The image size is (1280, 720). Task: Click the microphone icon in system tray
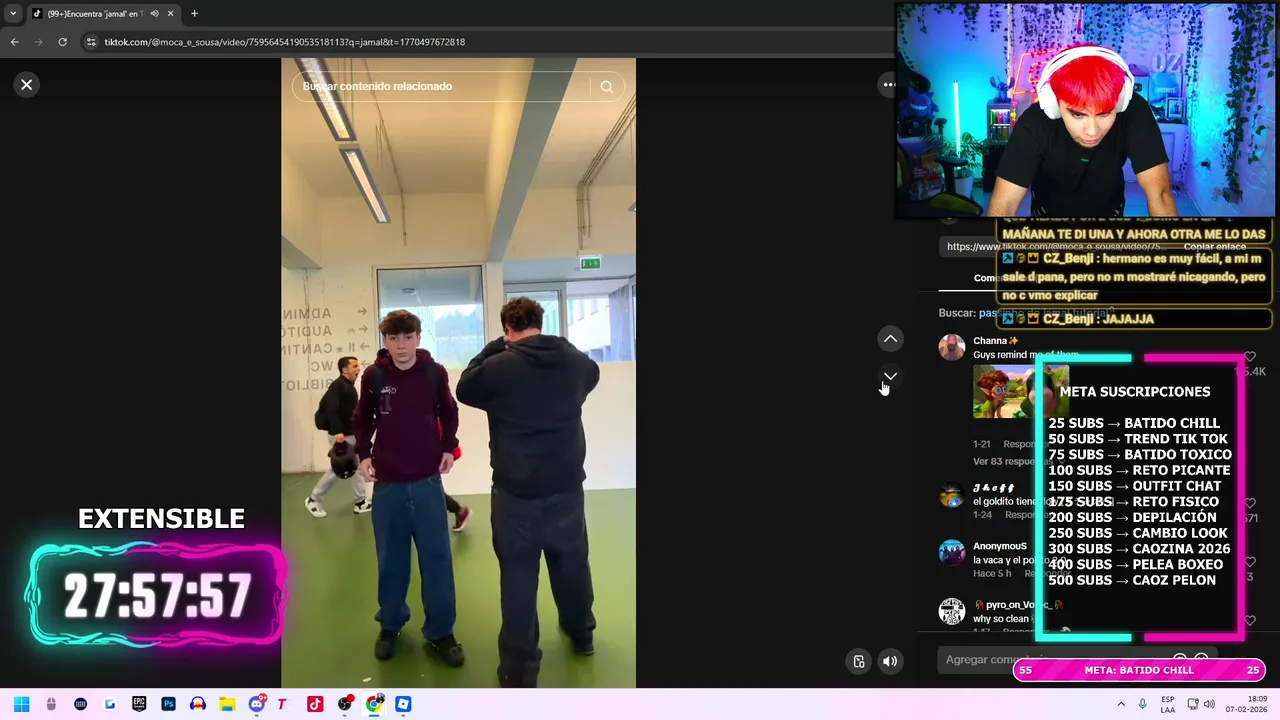coord(1142,704)
